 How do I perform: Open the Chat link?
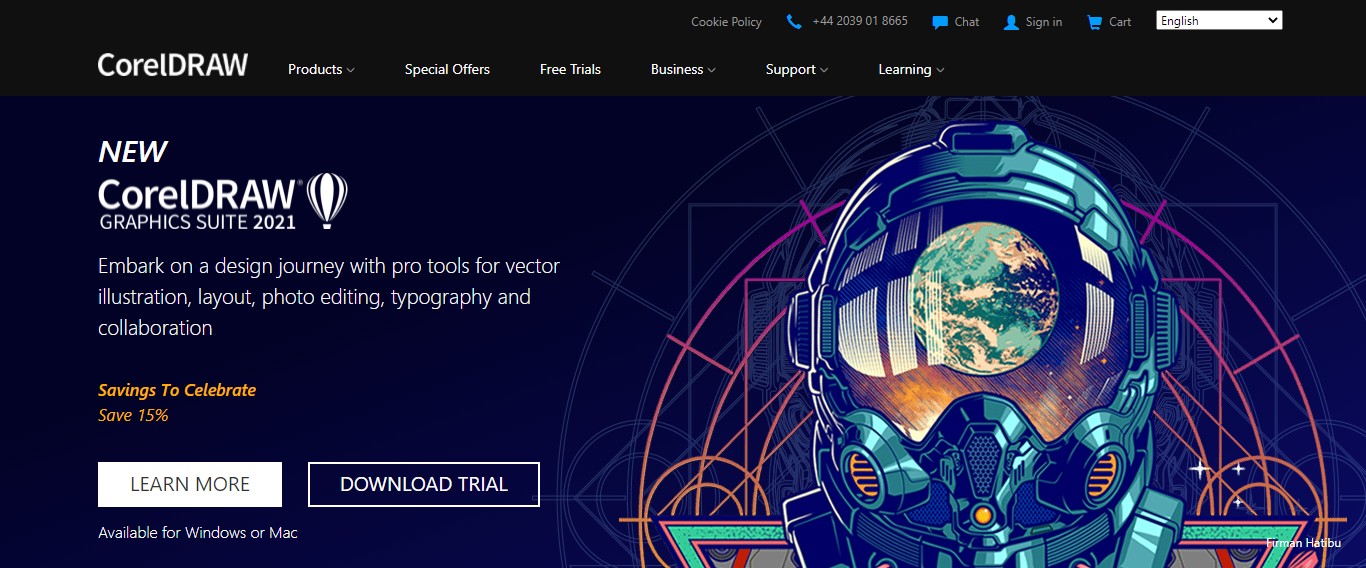[967, 22]
